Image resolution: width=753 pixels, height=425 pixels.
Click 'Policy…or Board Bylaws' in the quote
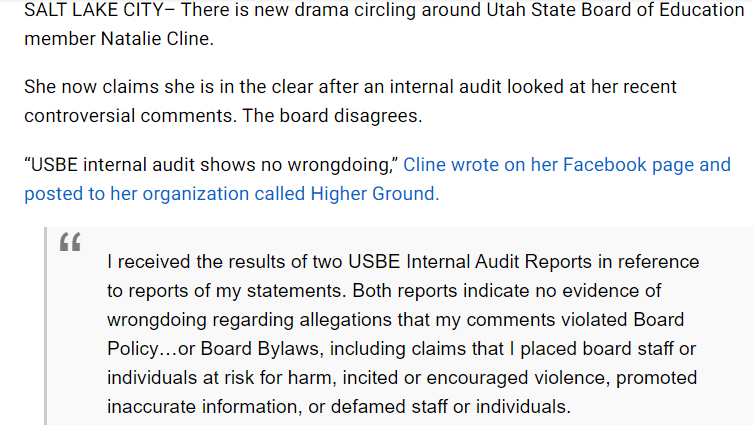point(213,349)
